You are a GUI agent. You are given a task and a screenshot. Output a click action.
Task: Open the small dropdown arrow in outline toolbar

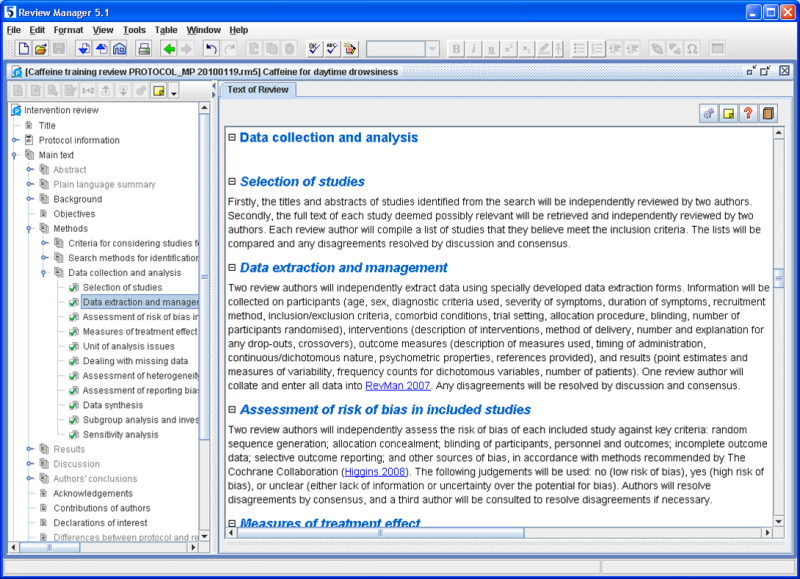(174, 92)
